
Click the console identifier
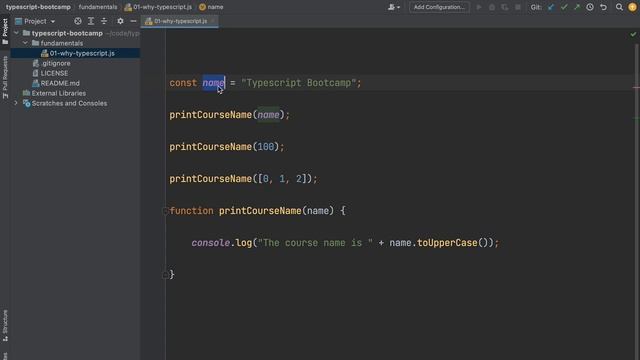click(211, 243)
